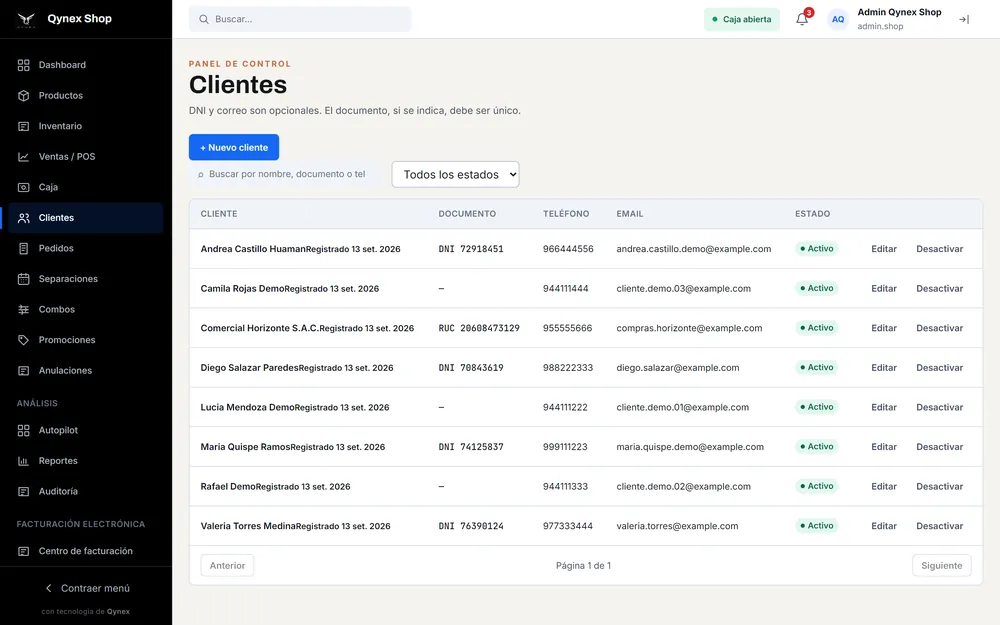
Task: Click the Autopilot grid icon
Action: (x=24, y=430)
